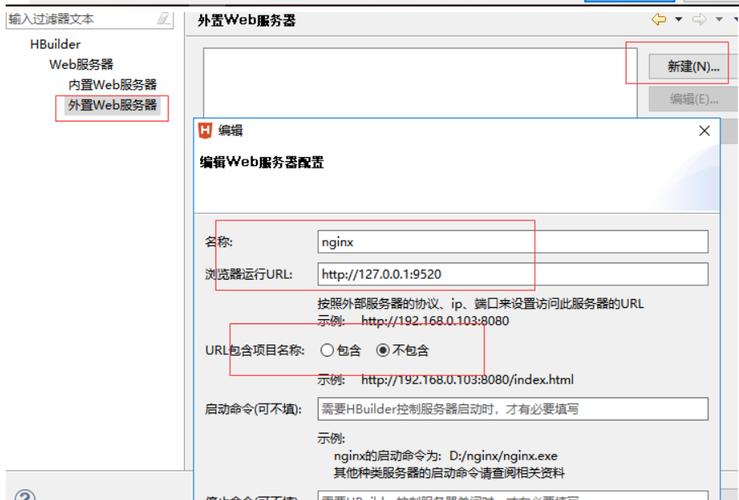Open the back history dropdown arrow
The image size is (739, 500).
point(679,19)
